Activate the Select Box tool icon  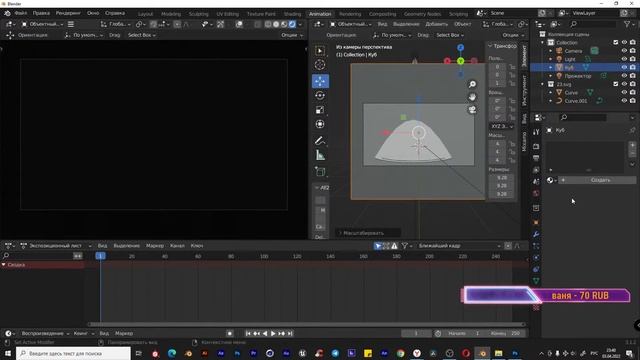(320, 51)
